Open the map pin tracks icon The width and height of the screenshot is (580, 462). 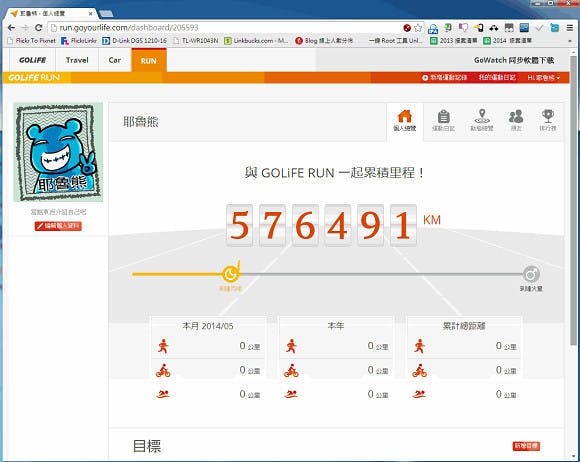click(482, 121)
